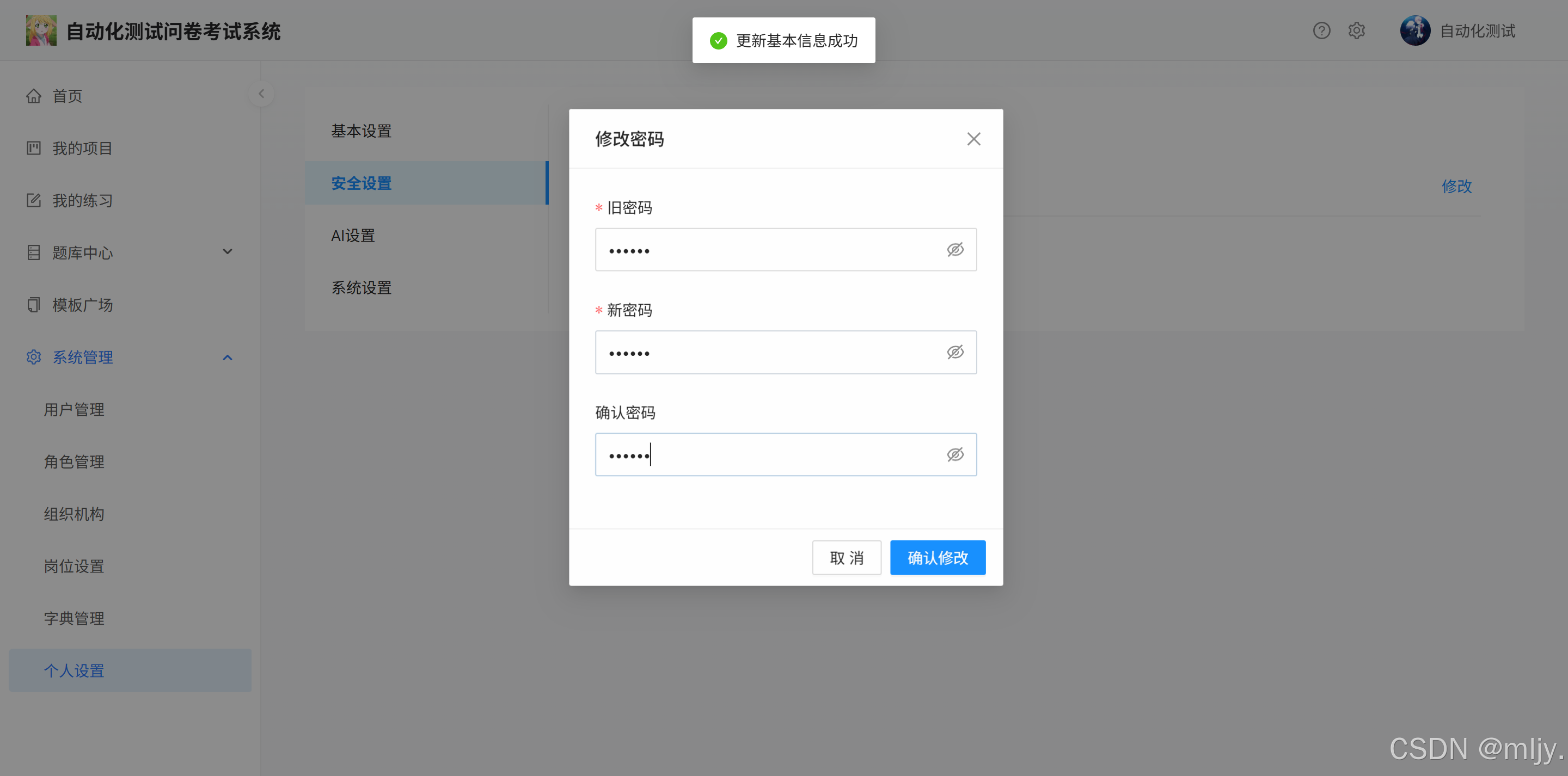Image resolution: width=1568 pixels, height=776 pixels.
Task: Open 用户管理 in sidebar
Action: [73, 410]
